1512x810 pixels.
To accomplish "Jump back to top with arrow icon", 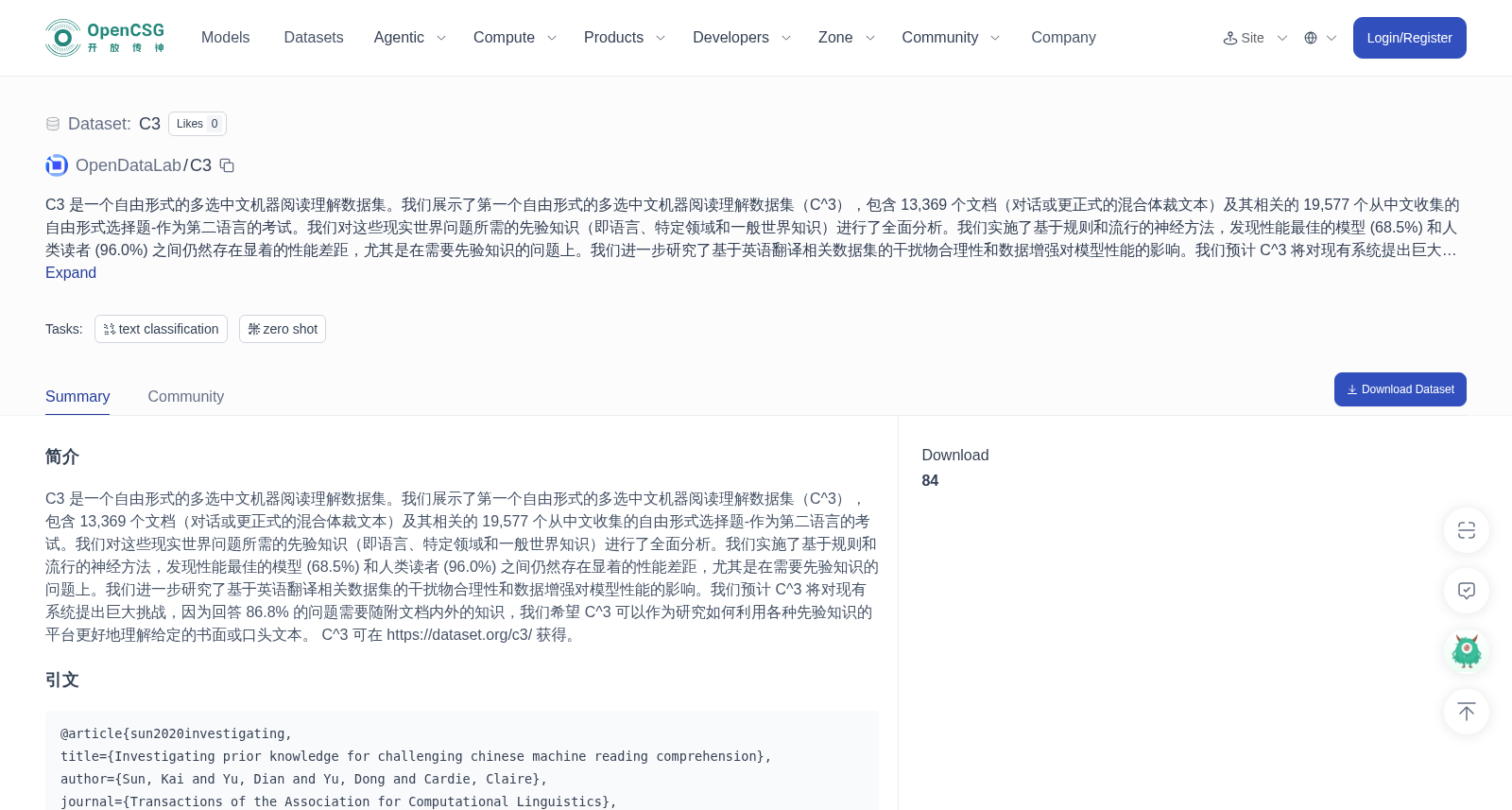I will click(x=1467, y=712).
